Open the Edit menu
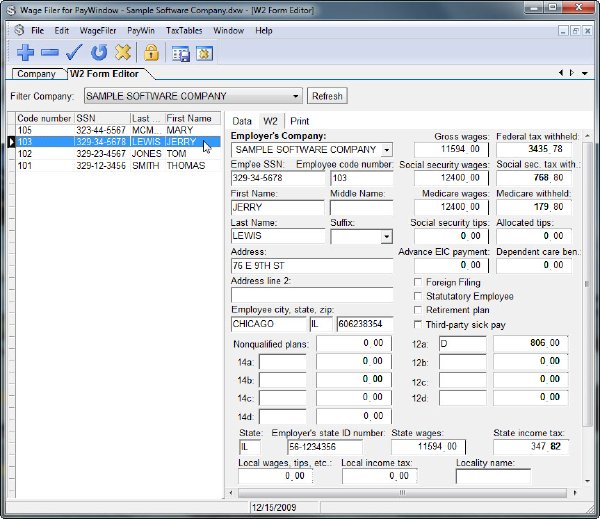The image size is (600, 519). click(x=62, y=31)
